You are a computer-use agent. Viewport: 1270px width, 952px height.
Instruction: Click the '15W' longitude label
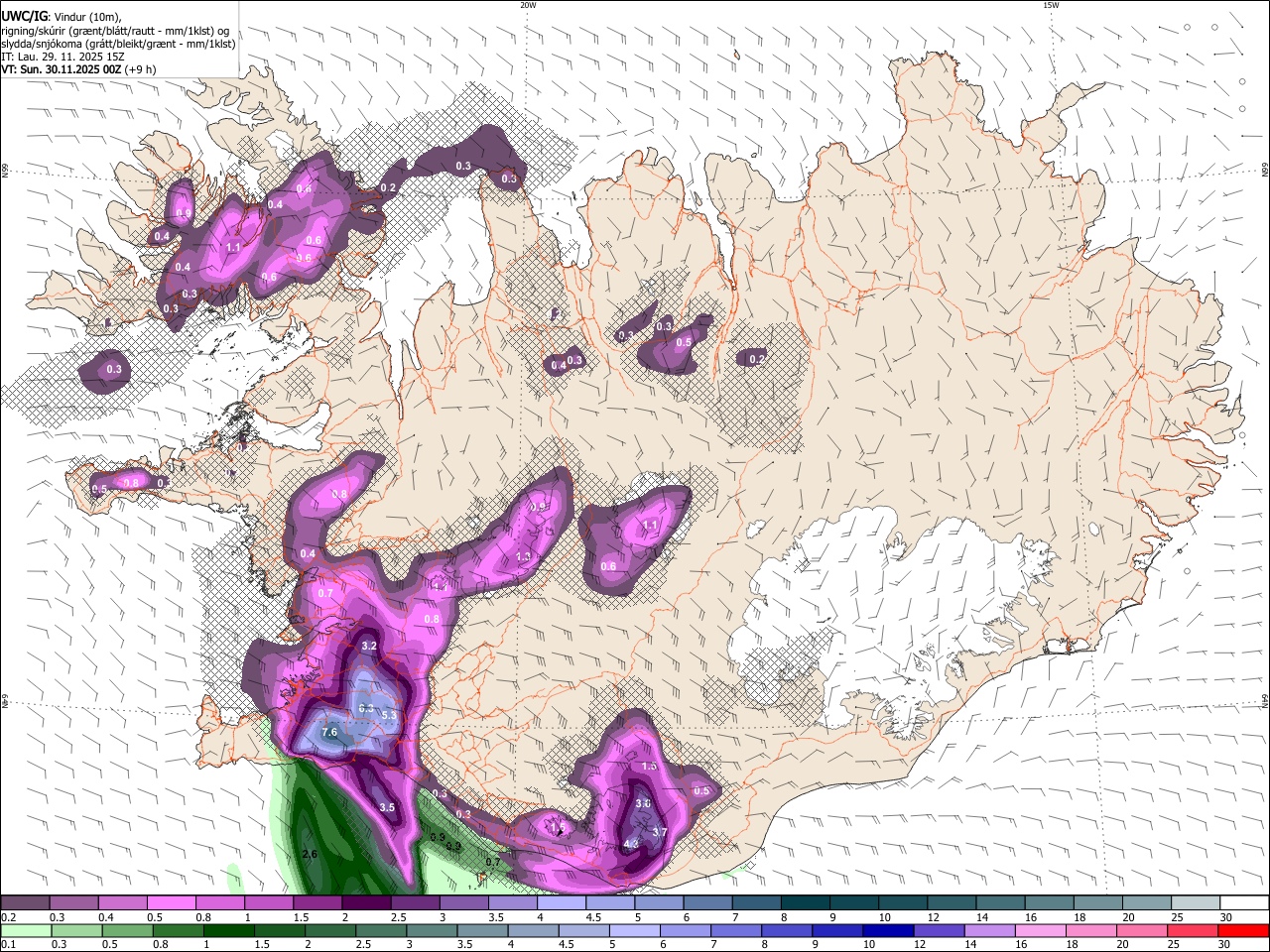tap(1051, 5)
